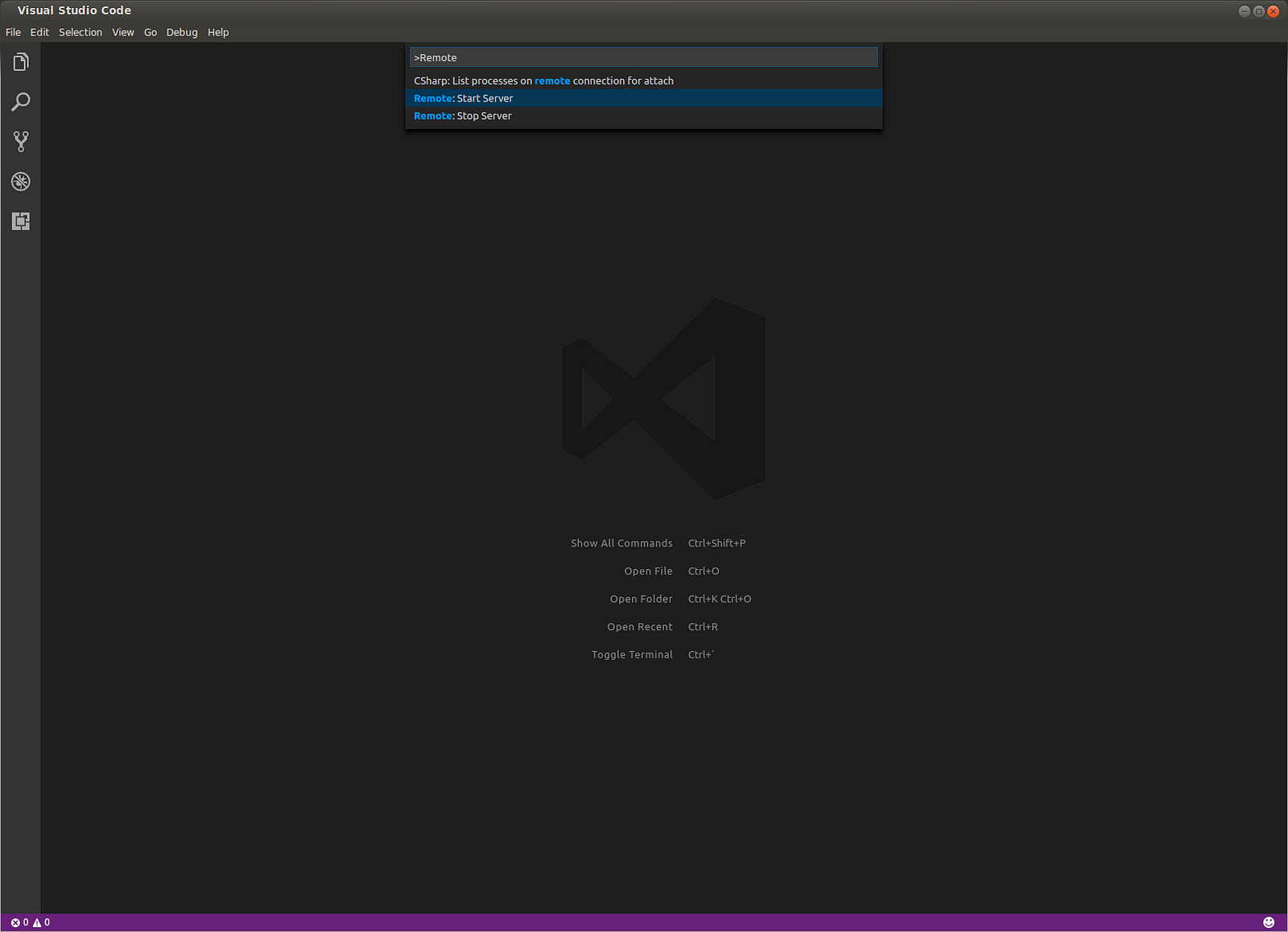Open the View menu

coord(123,32)
